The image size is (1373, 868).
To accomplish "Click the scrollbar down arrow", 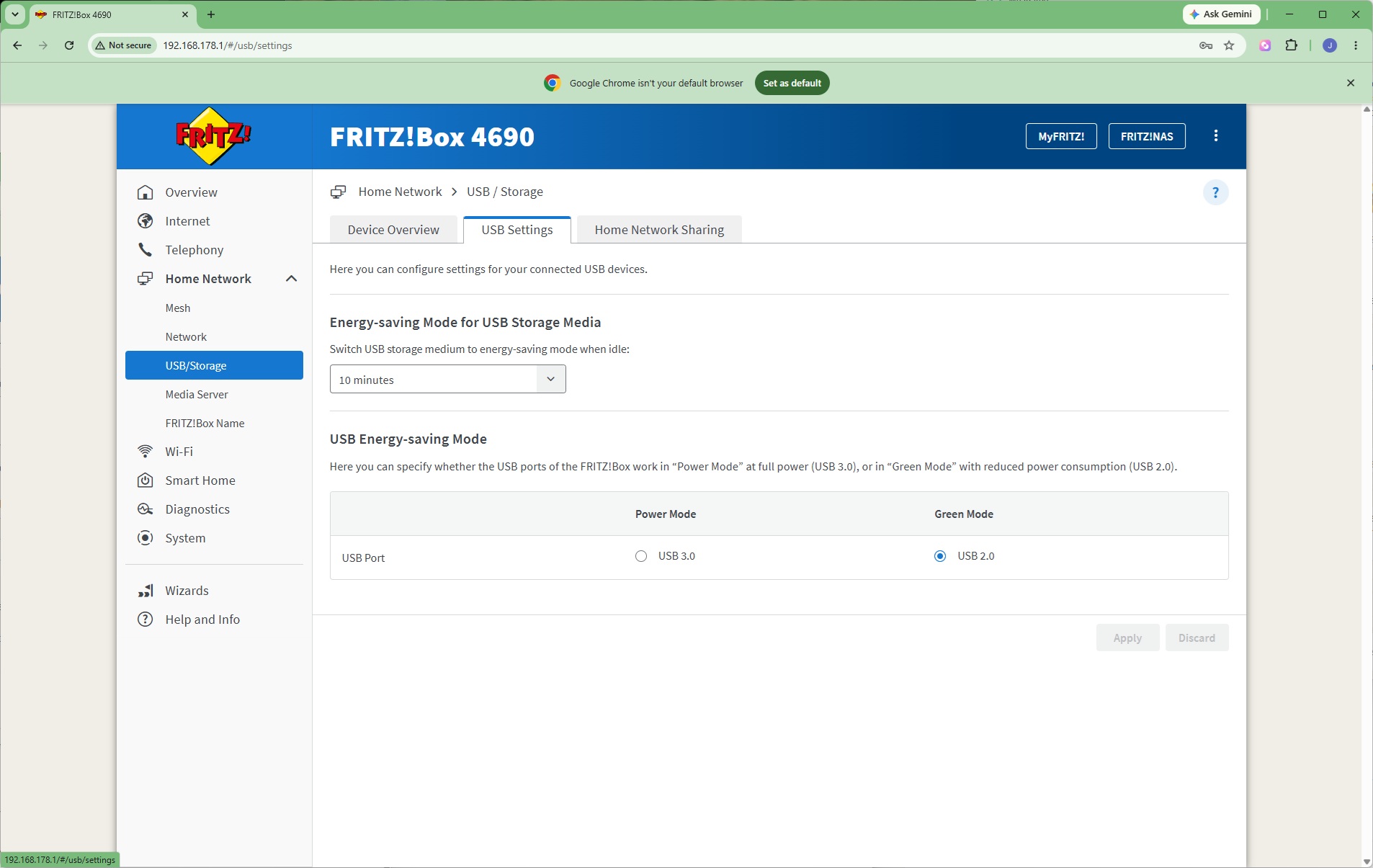I will tap(1367, 862).
